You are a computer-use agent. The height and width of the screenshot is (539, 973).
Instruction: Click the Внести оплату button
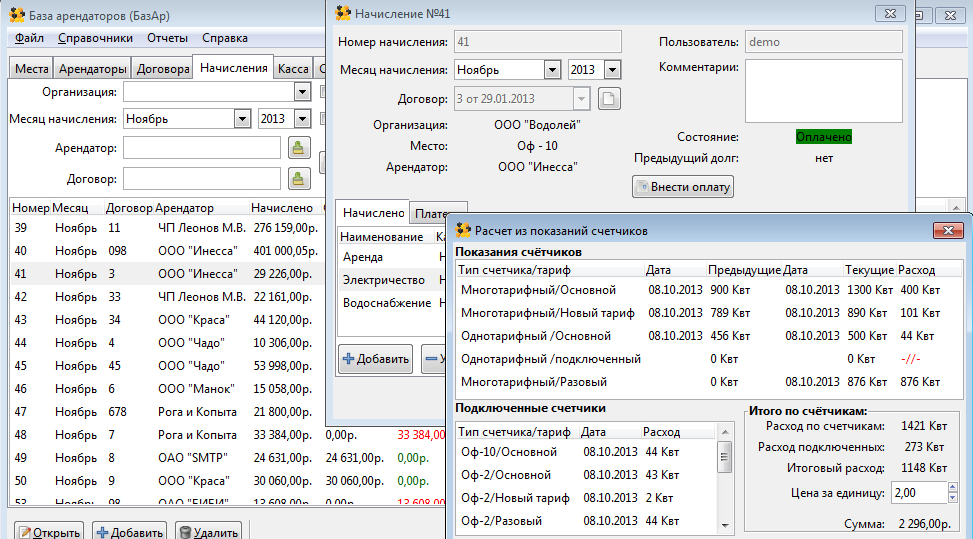point(683,187)
